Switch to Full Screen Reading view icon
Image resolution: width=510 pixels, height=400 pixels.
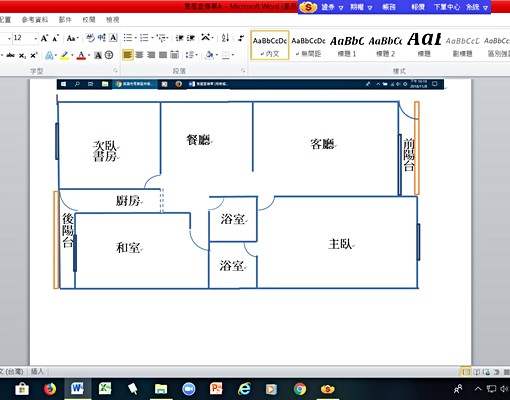coord(477,372)
